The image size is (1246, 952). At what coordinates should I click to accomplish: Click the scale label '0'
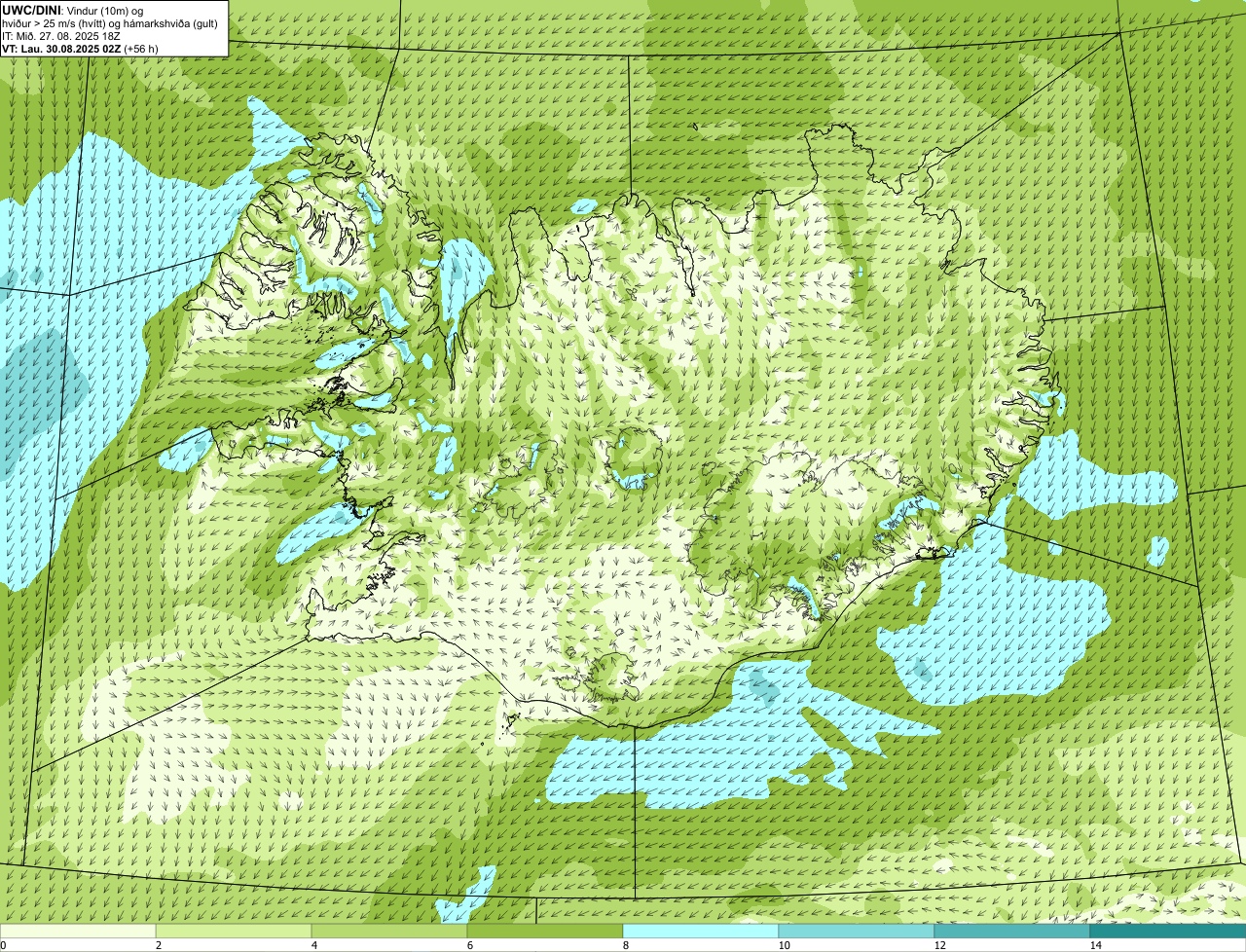[x=3, y=945]
